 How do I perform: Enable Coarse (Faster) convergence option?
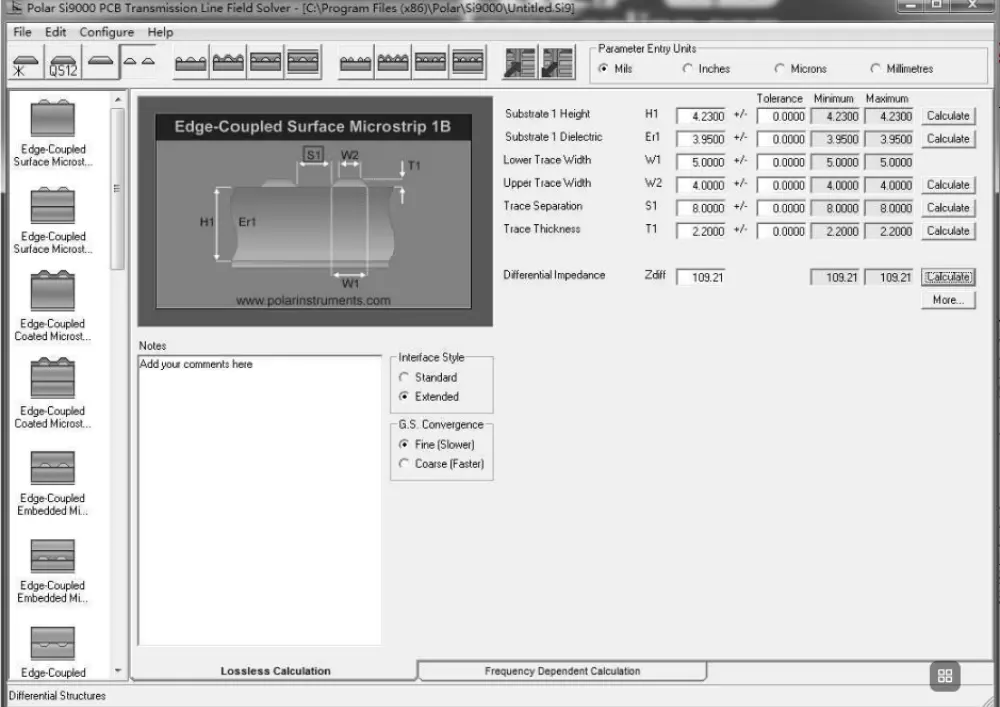404,464
